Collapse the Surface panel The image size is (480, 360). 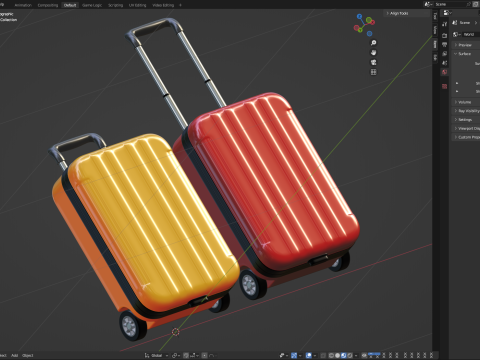pyautogui.click(x=466, y=54)
